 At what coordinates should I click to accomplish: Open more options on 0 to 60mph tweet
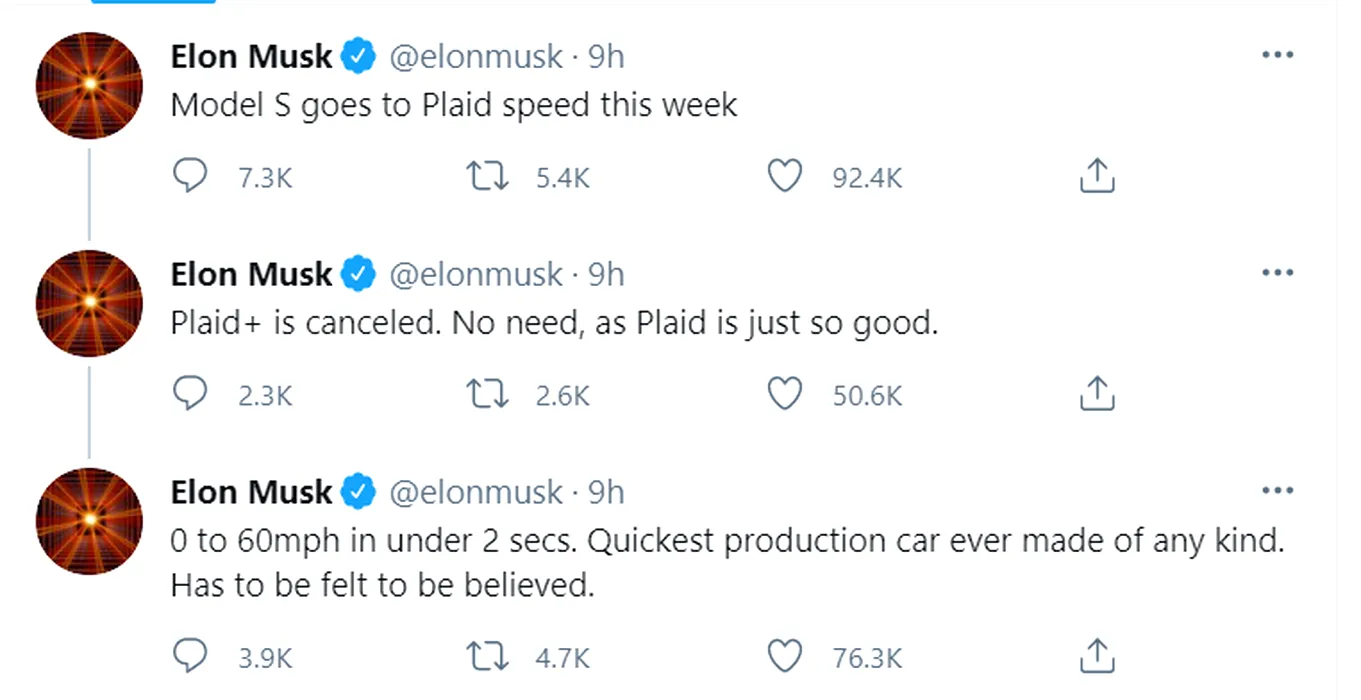pyautogui.click(x=1278, y=491)
